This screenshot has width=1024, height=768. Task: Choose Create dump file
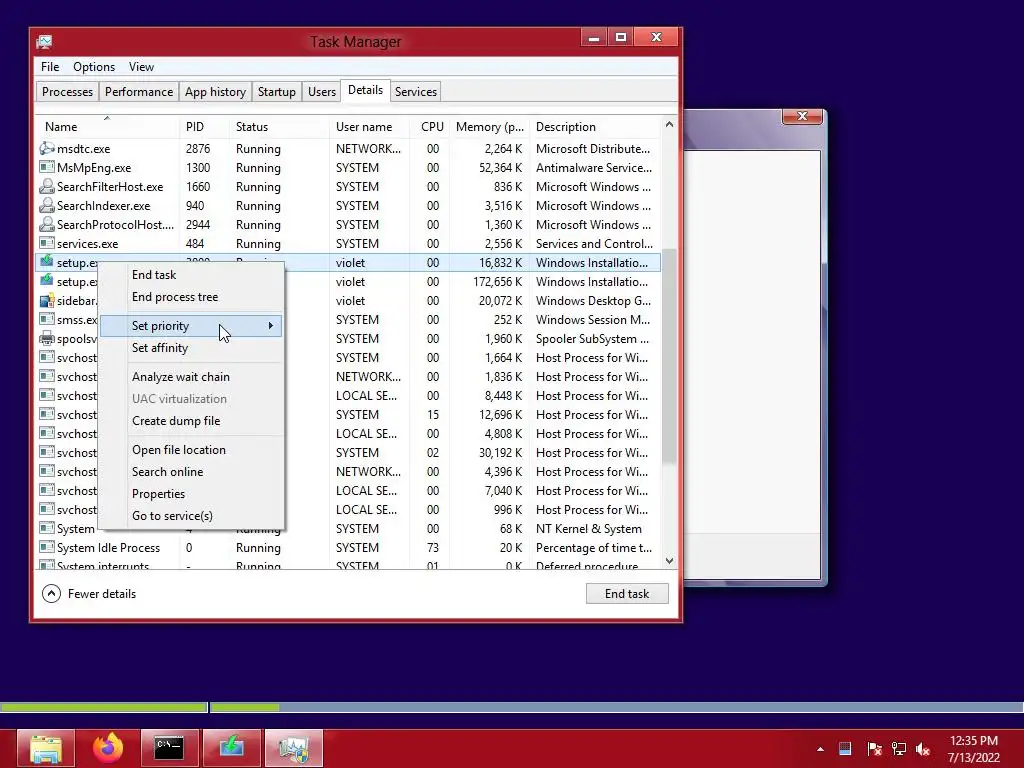[x=176, y=421]
